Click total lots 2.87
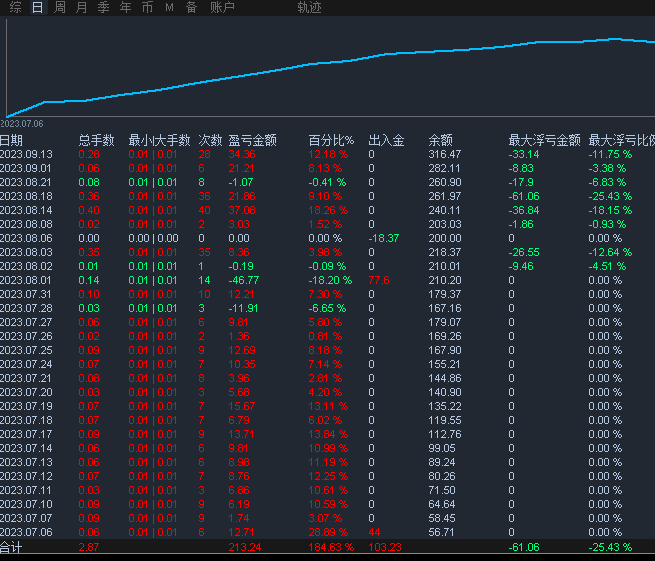 tap(89, 547)
